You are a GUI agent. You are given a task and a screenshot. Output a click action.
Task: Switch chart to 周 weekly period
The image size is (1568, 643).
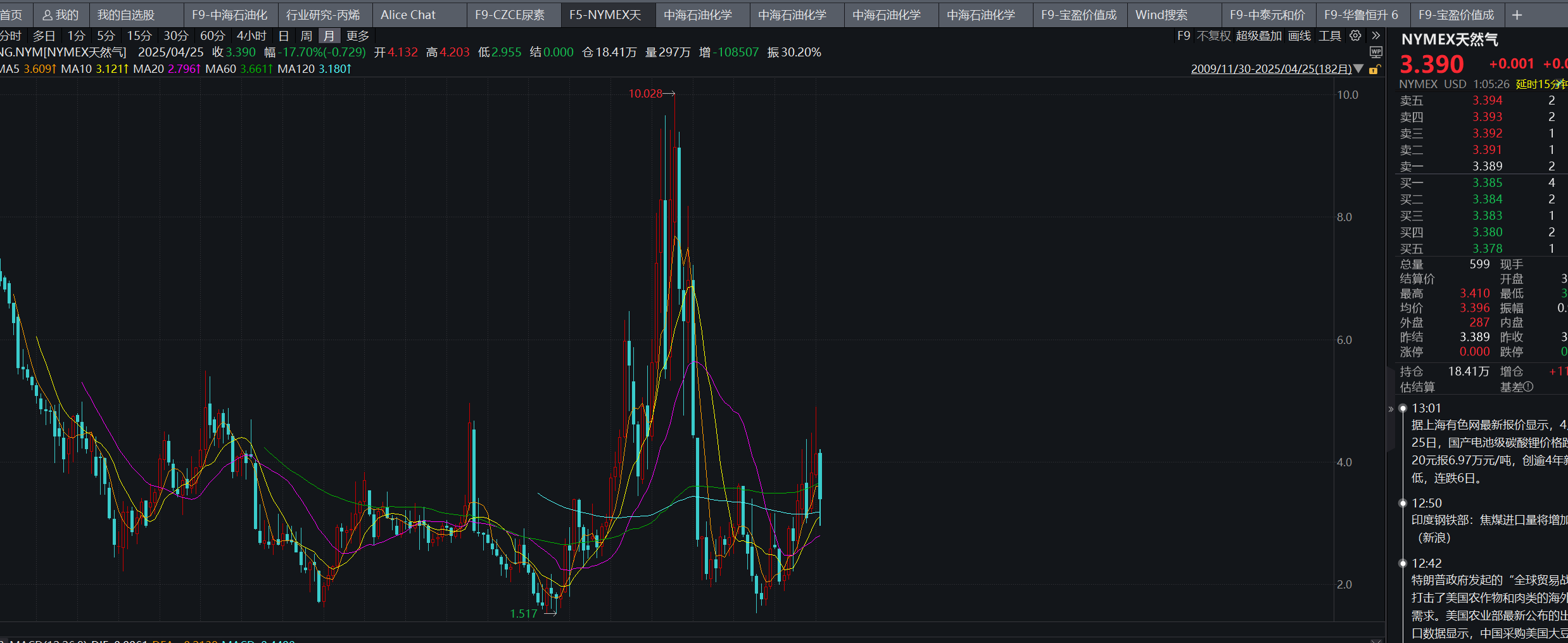[307, 36]
